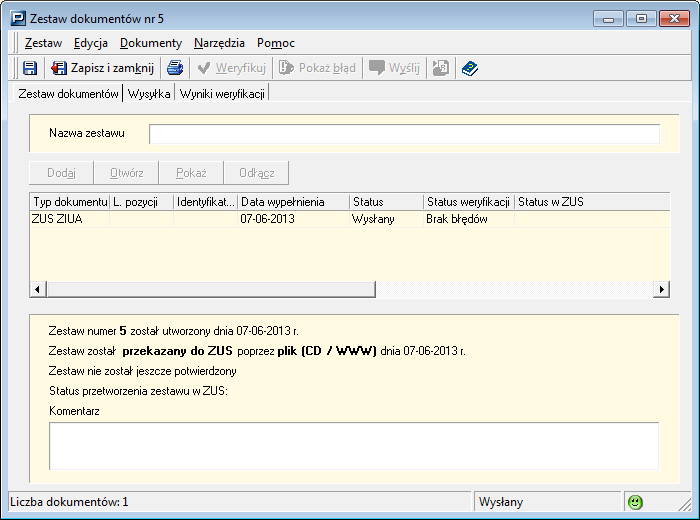Click inside the Nazwa zestawu field
Image resolution: width=700 pixels, height=520 pixels.
(404, 134)
